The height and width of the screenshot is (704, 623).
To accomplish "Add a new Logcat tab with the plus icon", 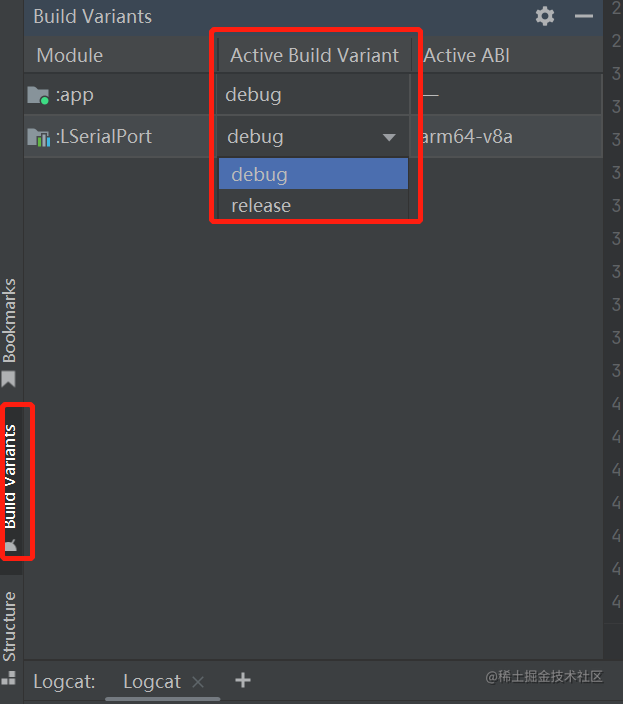I will 243,680.
